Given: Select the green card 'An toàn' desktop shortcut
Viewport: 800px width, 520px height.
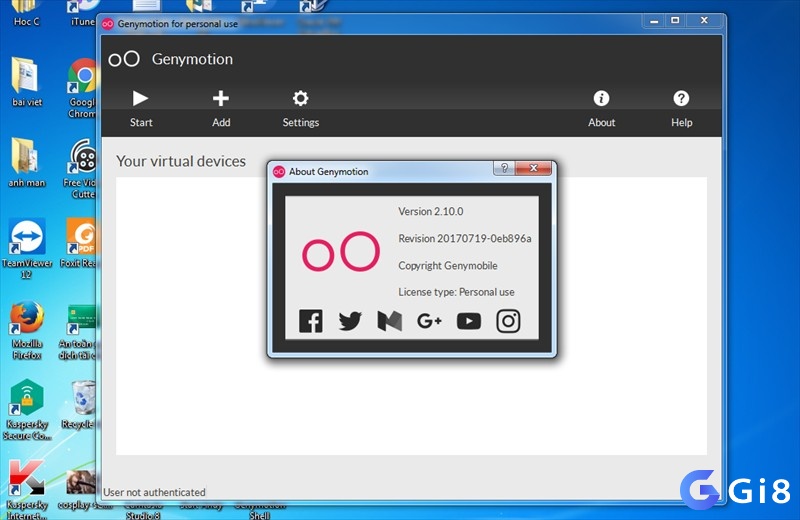Looking at the screenshot, I should 81,332.
